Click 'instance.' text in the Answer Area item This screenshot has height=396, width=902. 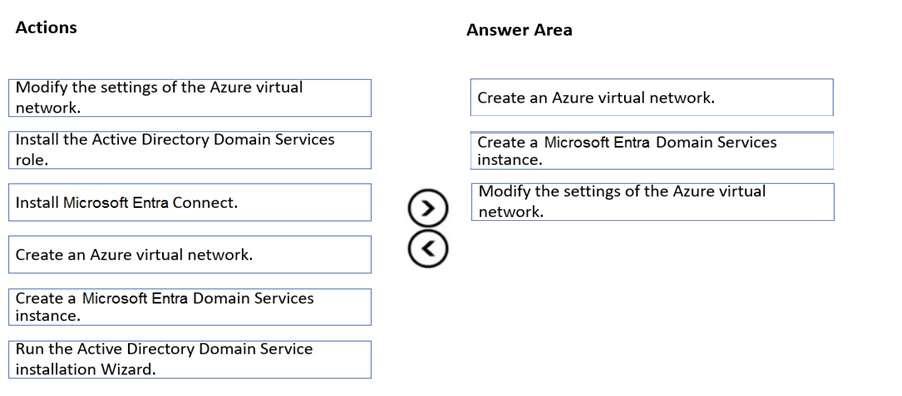pos(510,160)
